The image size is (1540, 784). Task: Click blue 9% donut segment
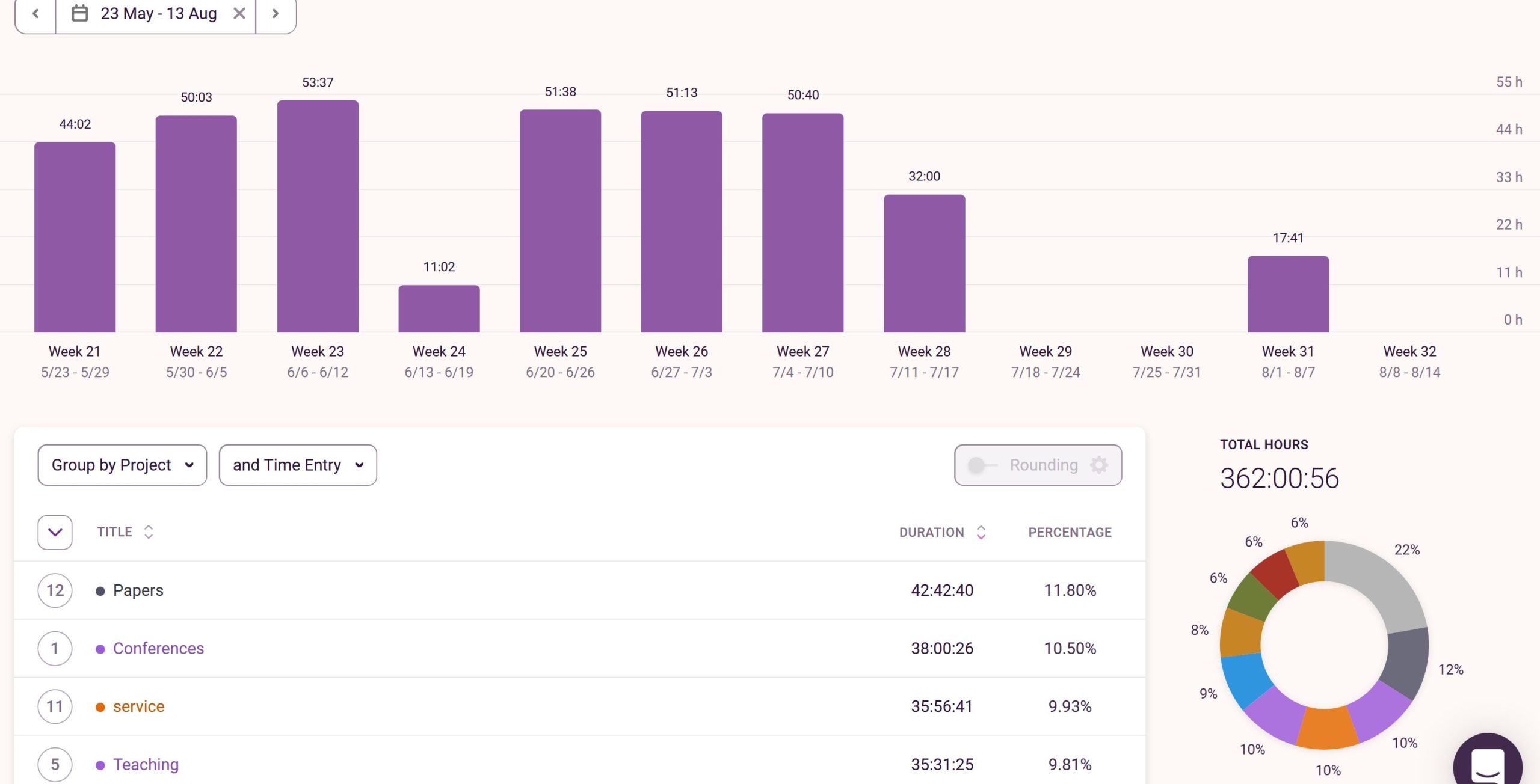pyautogui.click(x=1246, y=680)
